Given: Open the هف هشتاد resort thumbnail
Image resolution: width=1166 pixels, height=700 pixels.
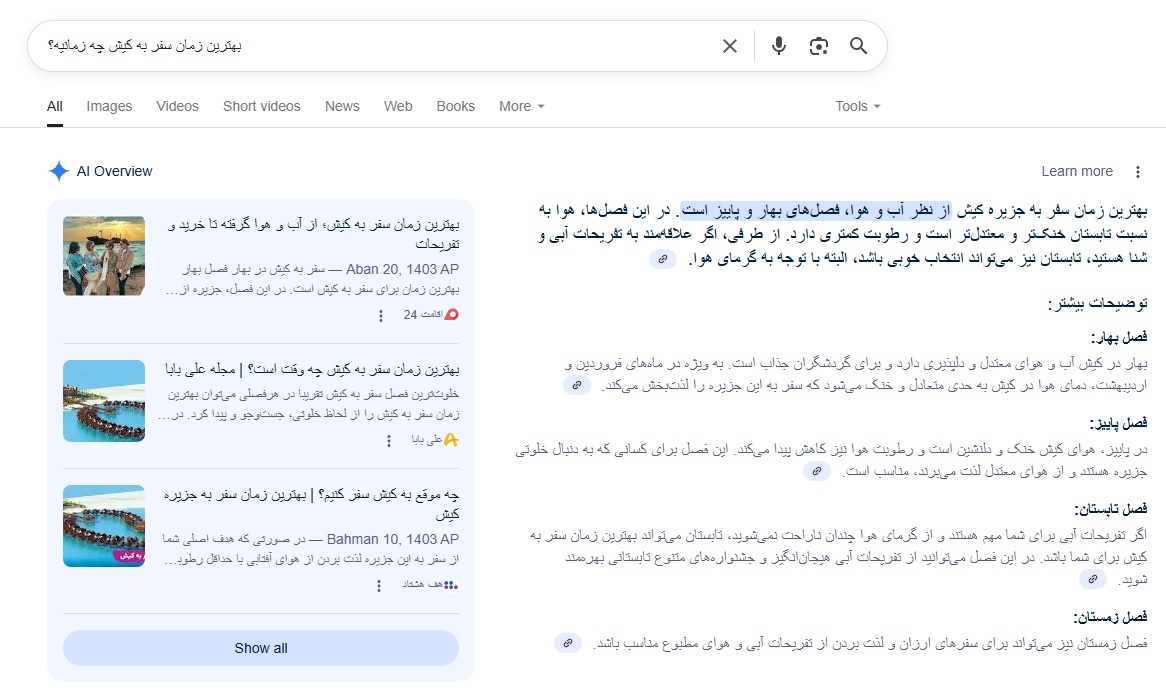Looking at the screenshot, I should tap(104, 526).
